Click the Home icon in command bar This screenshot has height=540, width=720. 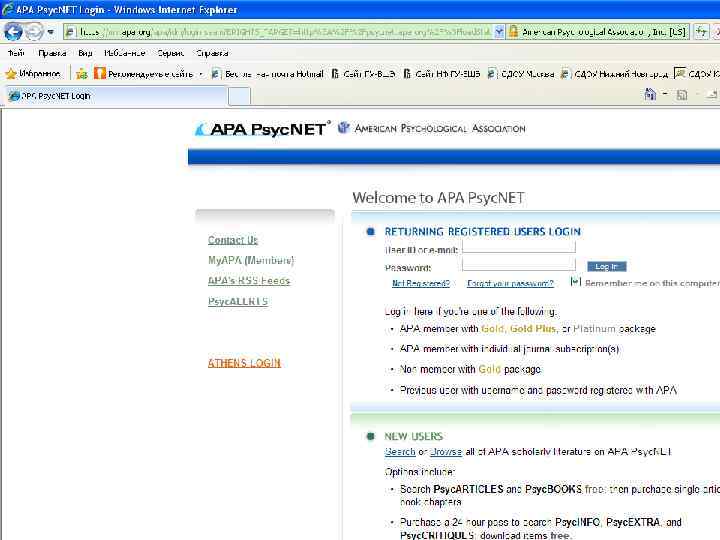(650, 95)
